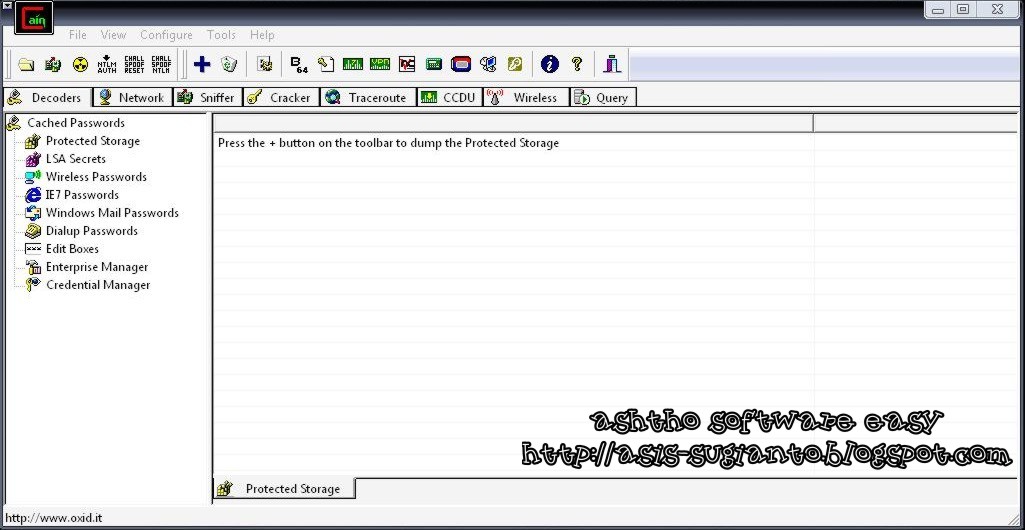Click the Exit door toolbar icon
1025x530 pixels.
coord(612,64)
